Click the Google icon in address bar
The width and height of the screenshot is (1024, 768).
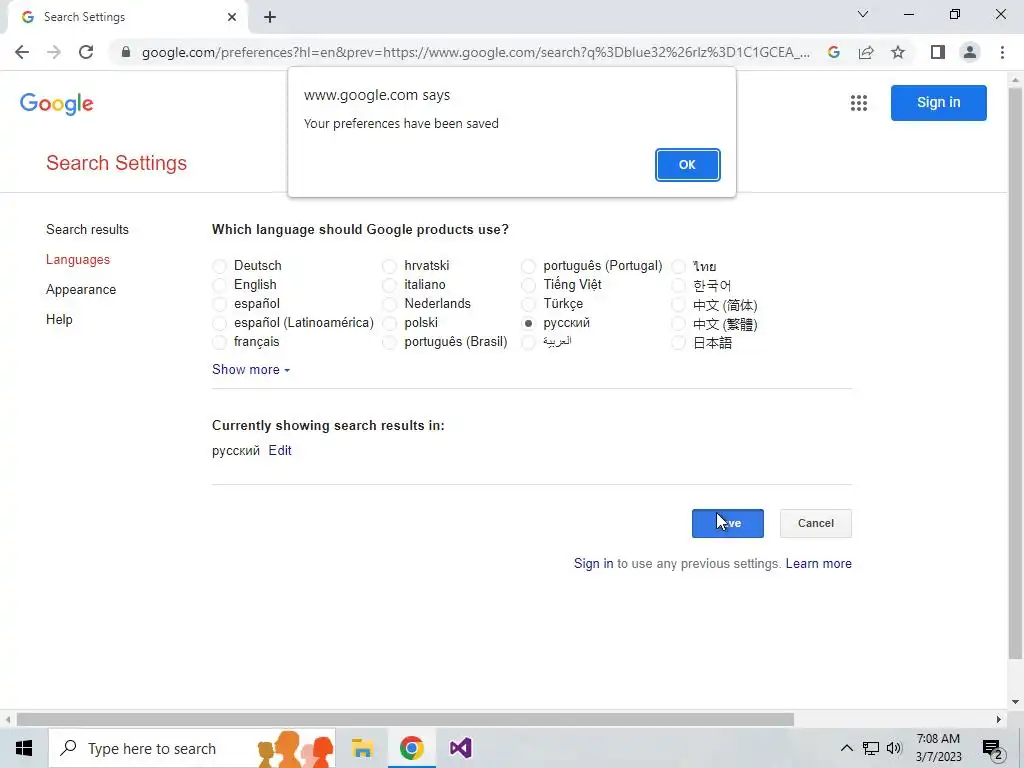pyautogui.click(x=833, y=52)
